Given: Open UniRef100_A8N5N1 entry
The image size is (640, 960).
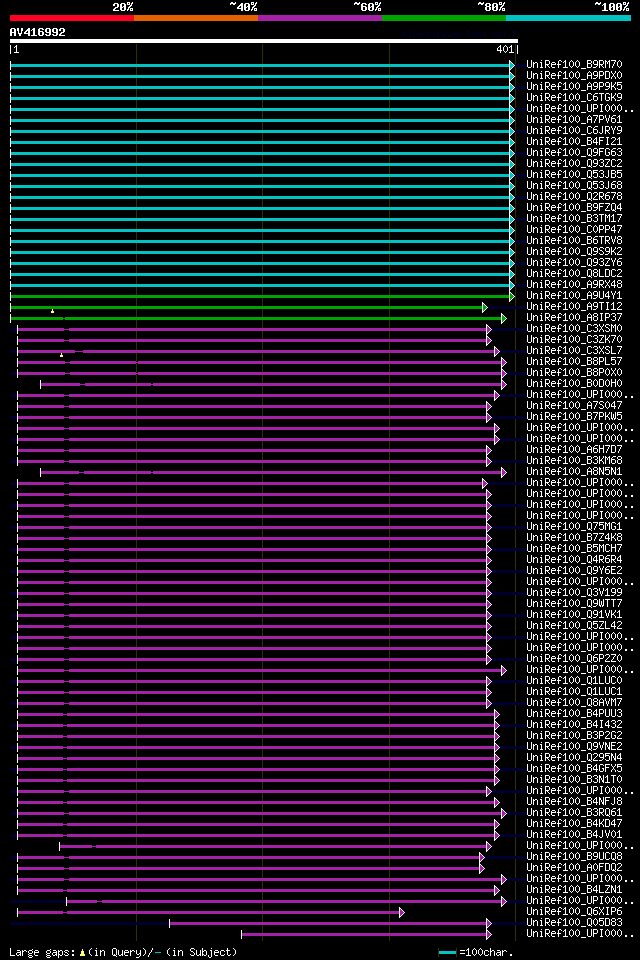Looking at the screenshot, I should [x=574, y=472].
